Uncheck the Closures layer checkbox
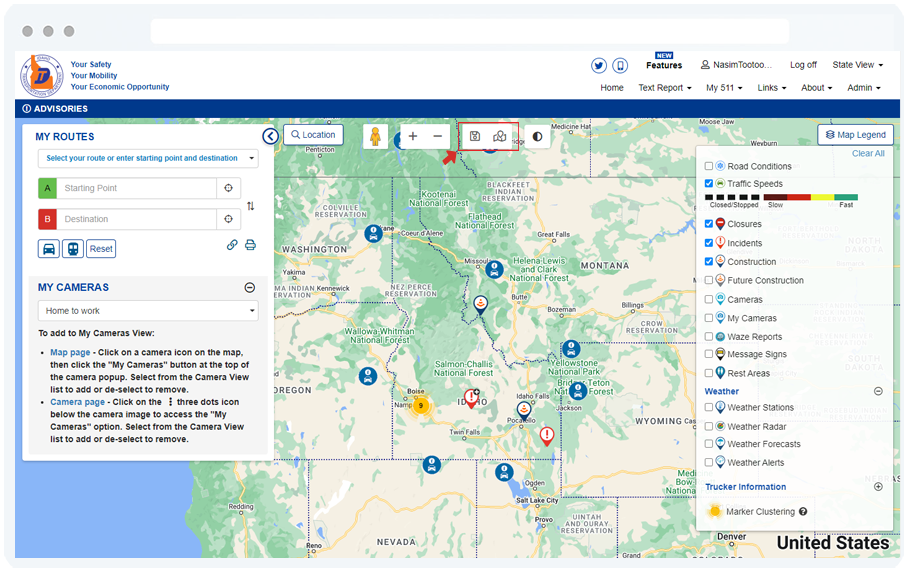Screen dimensions: 908x581 click(709, 224)
